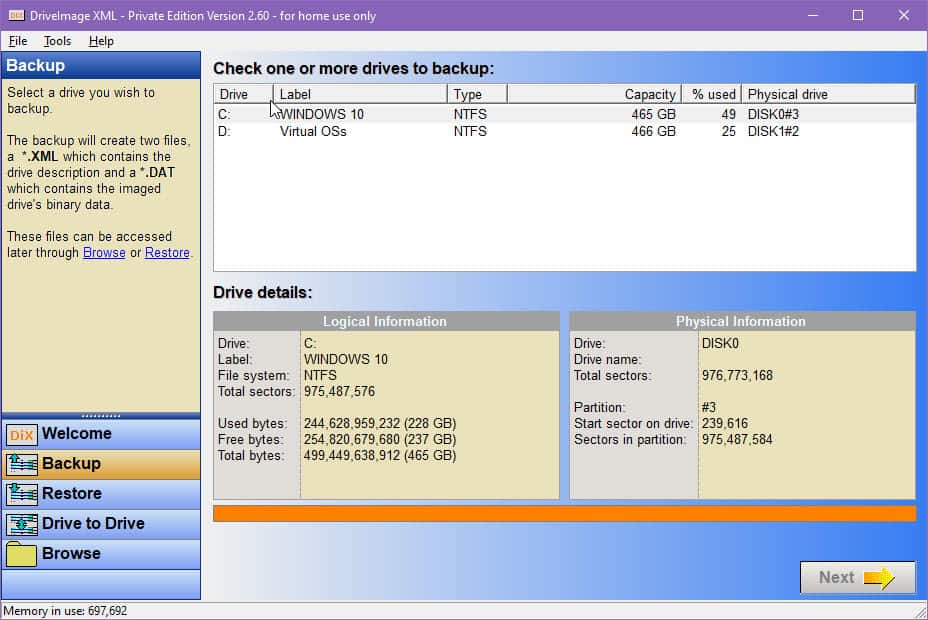Sort by % used column header

[711, 94]
